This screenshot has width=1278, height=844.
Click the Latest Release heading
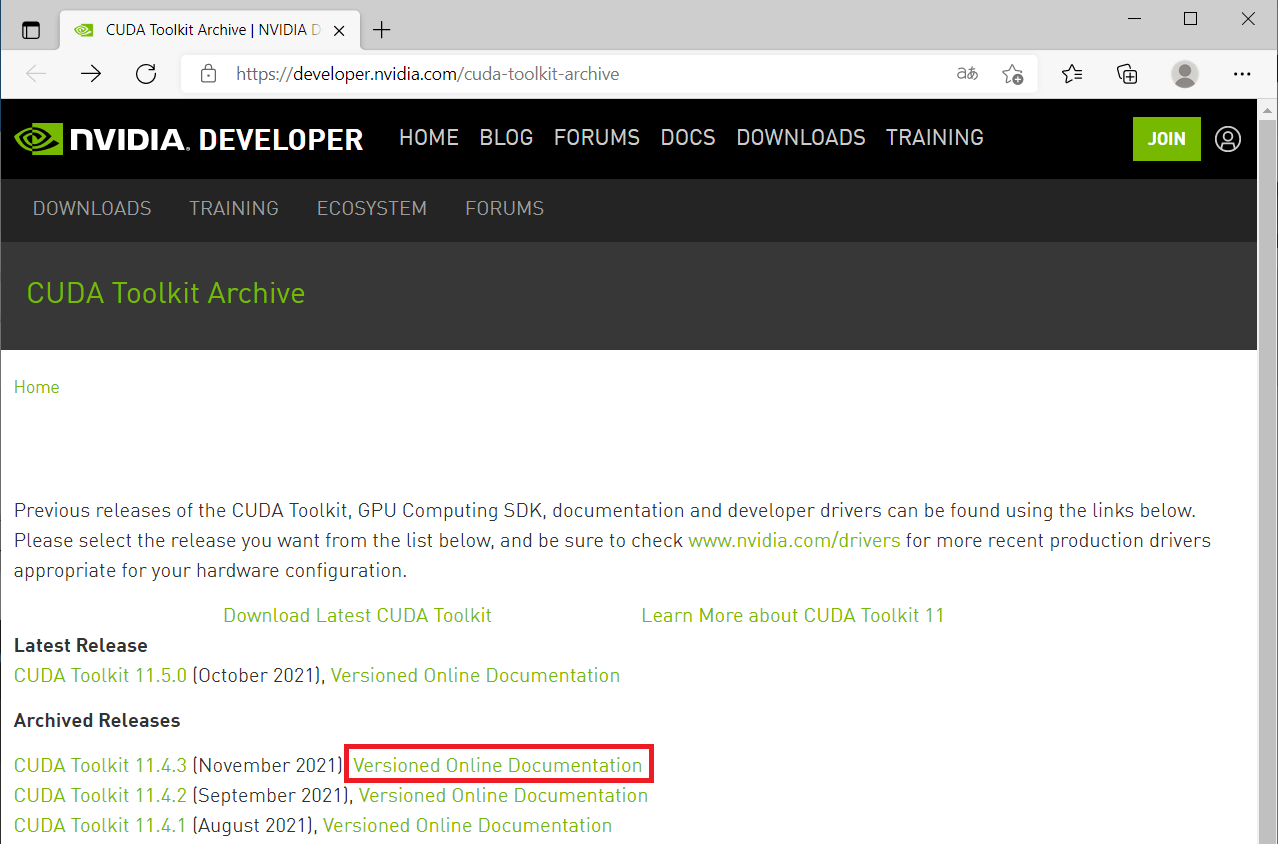pos(81,645)
